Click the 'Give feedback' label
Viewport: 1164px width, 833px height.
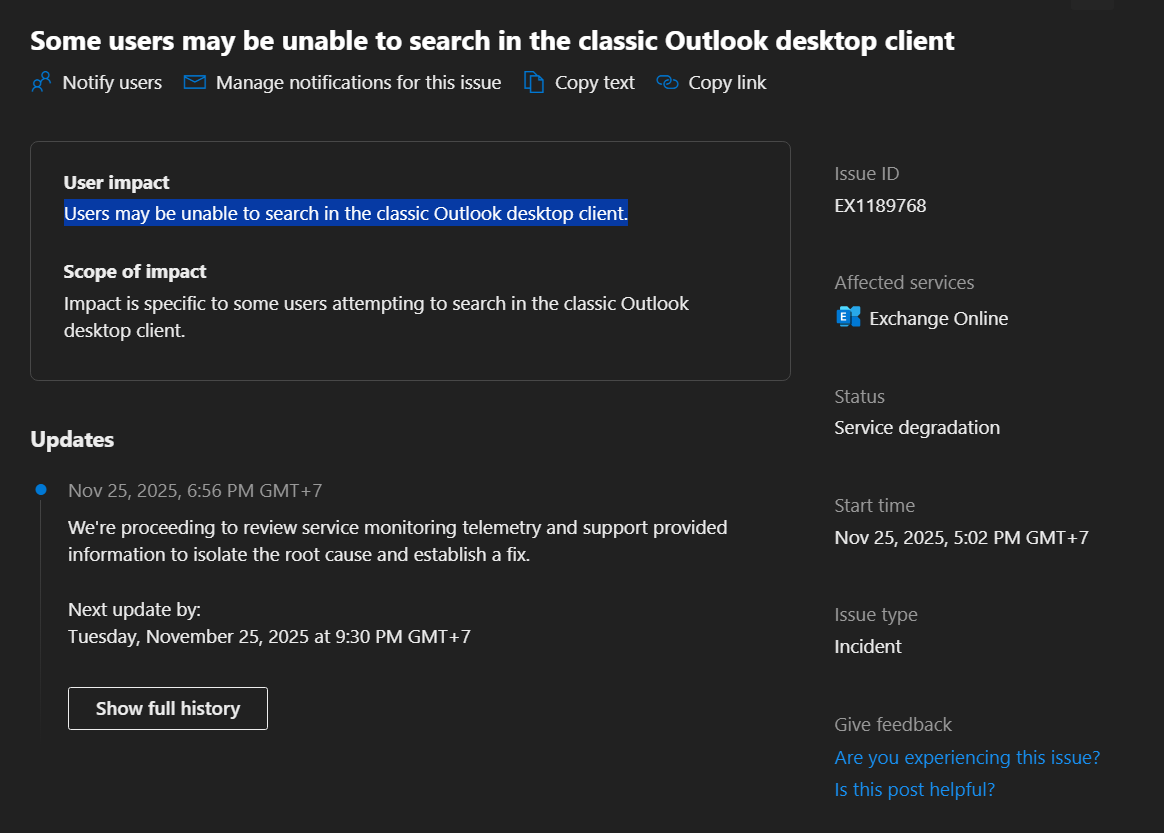pos(893,725)
